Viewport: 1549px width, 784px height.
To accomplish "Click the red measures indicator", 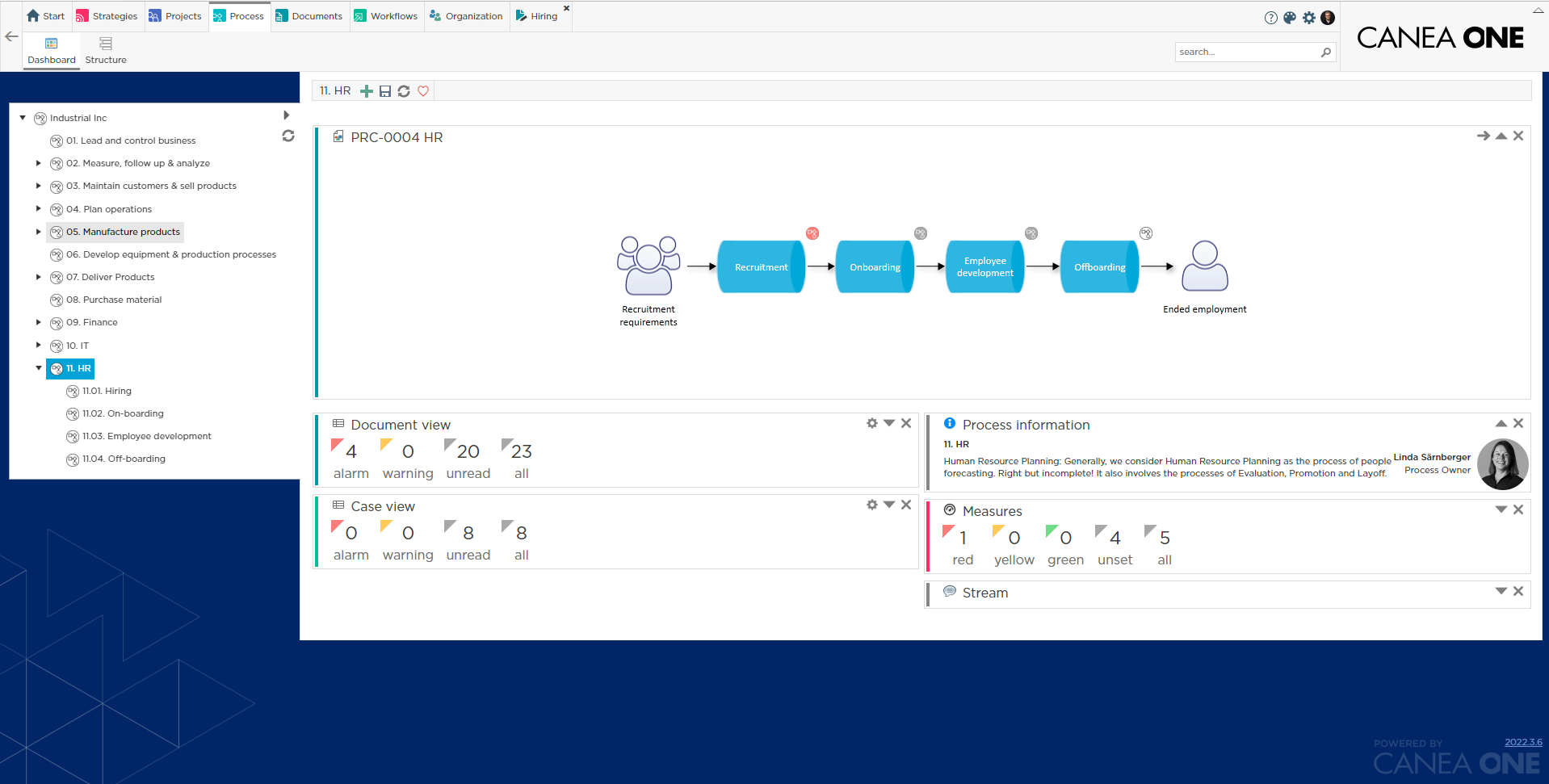I will click(961, 544).
